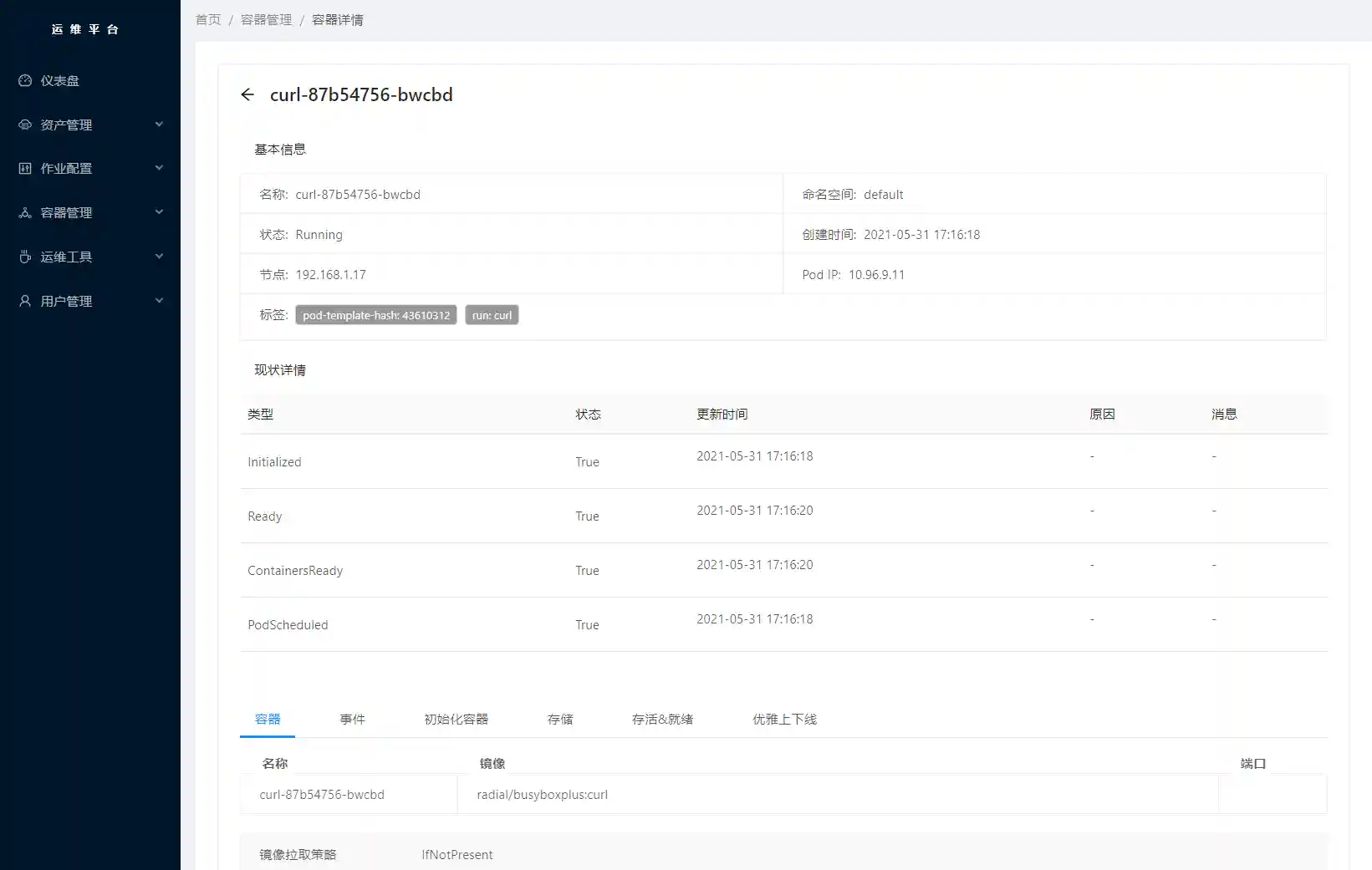Click the back arrow beside pod name
The height and width of the screenshot is (870, 1372).
(247, 95)
